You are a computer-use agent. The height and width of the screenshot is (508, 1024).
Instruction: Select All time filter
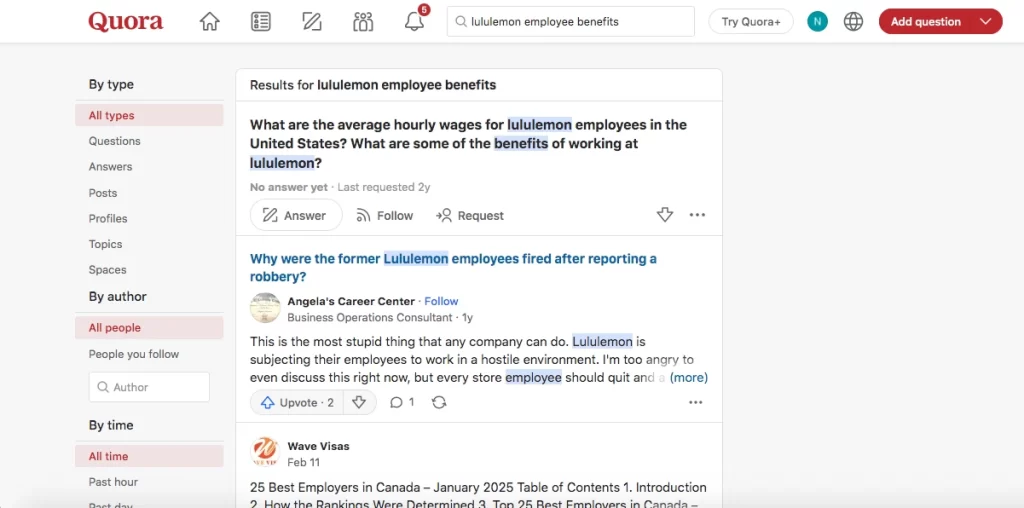(149, 456)
